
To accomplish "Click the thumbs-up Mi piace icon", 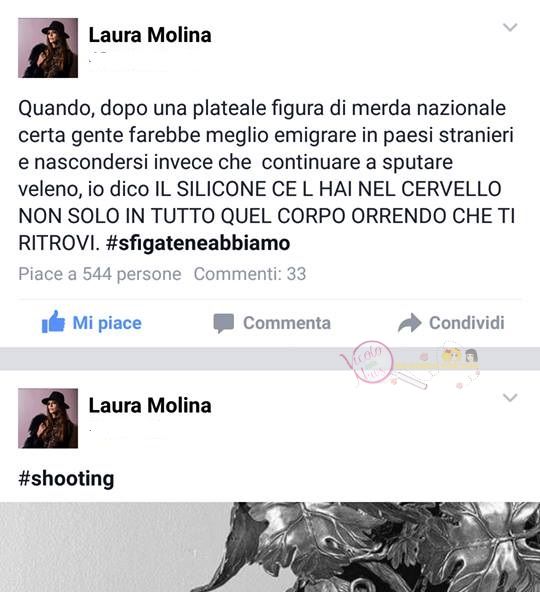I will 53,322.
